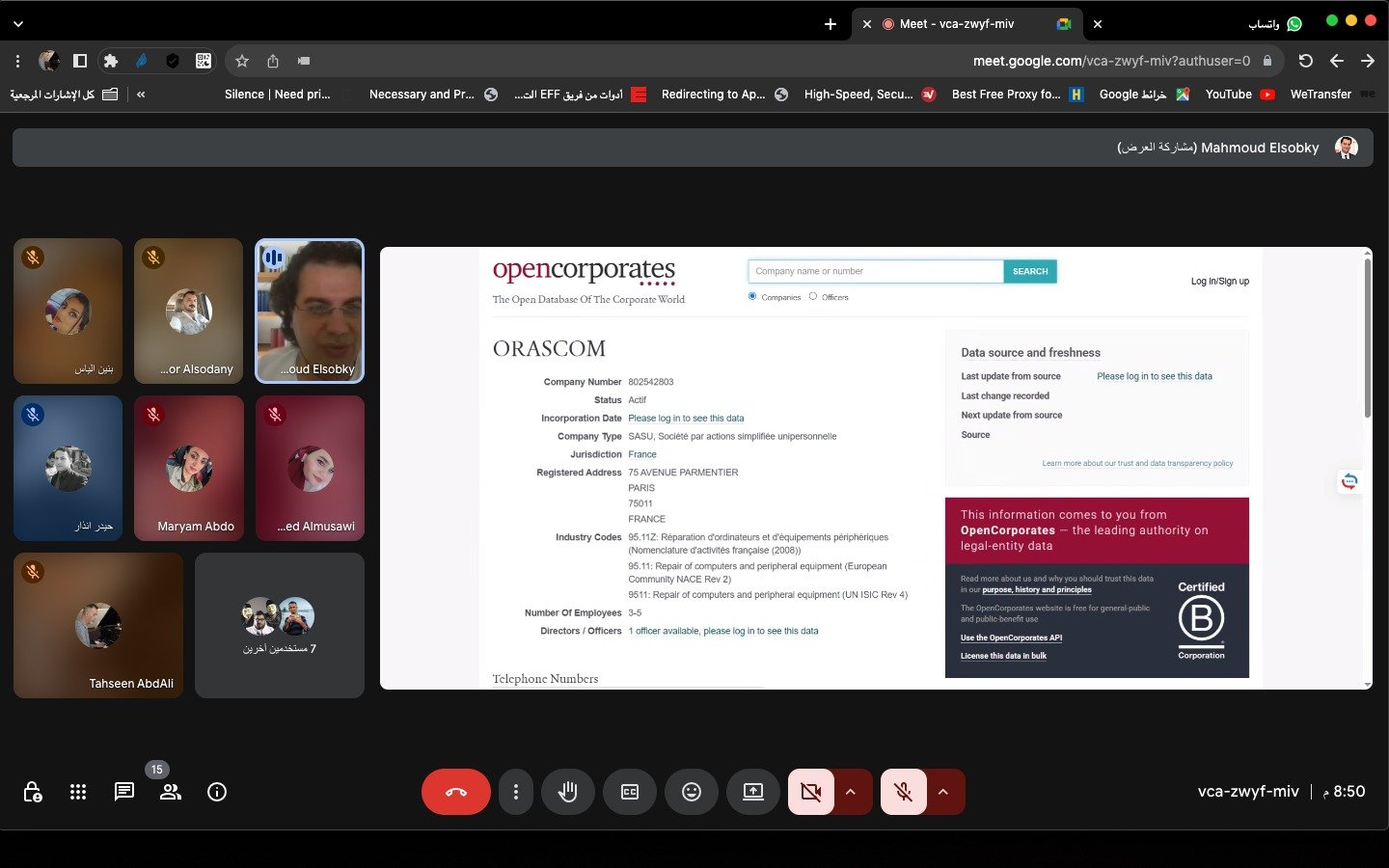Click the present screen button
Viewport: 1389px width, 868px height.
click(x=753, y=792)
